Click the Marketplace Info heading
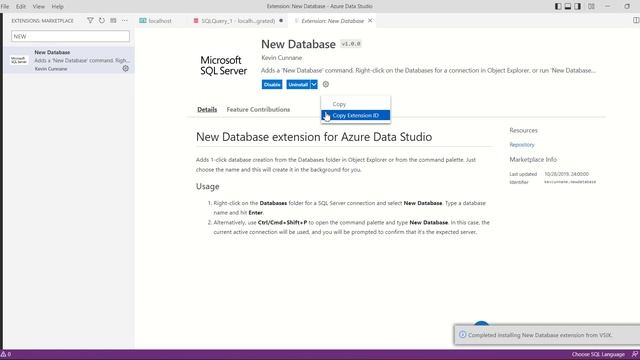Screen dimensions: 640x360 (533, 160)
